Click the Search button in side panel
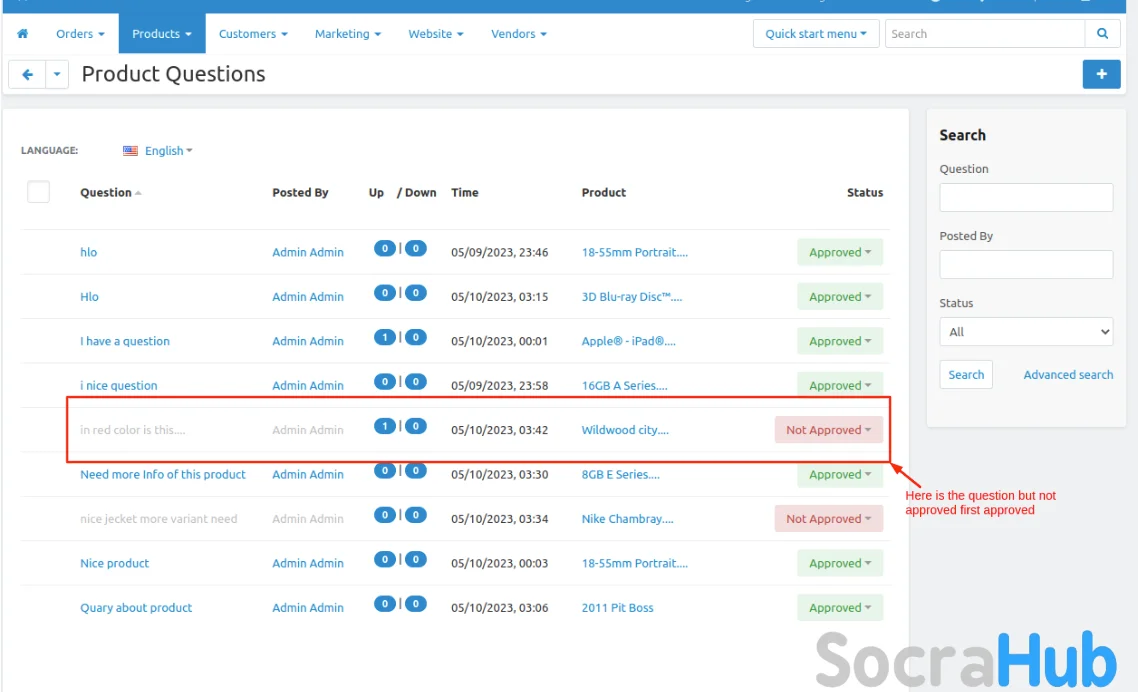1138x692 pixels. tap(966, 375)
